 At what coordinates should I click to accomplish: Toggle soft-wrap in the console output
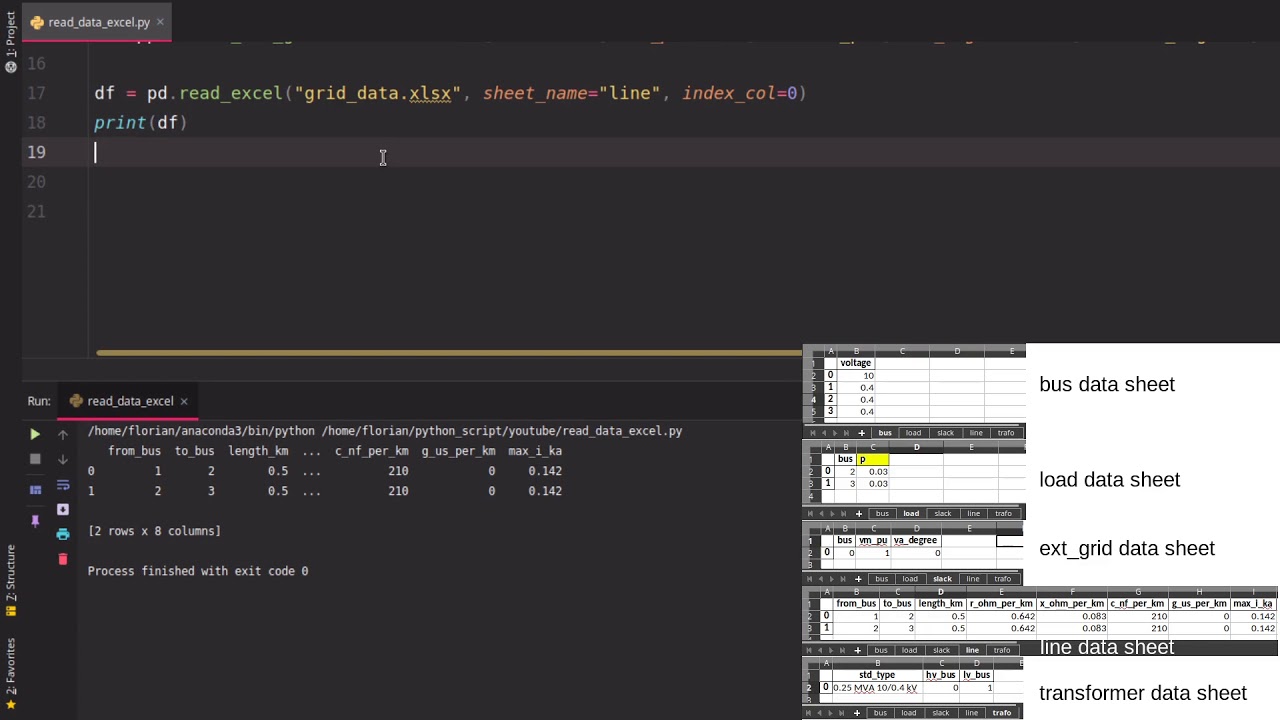coord(63,485)
